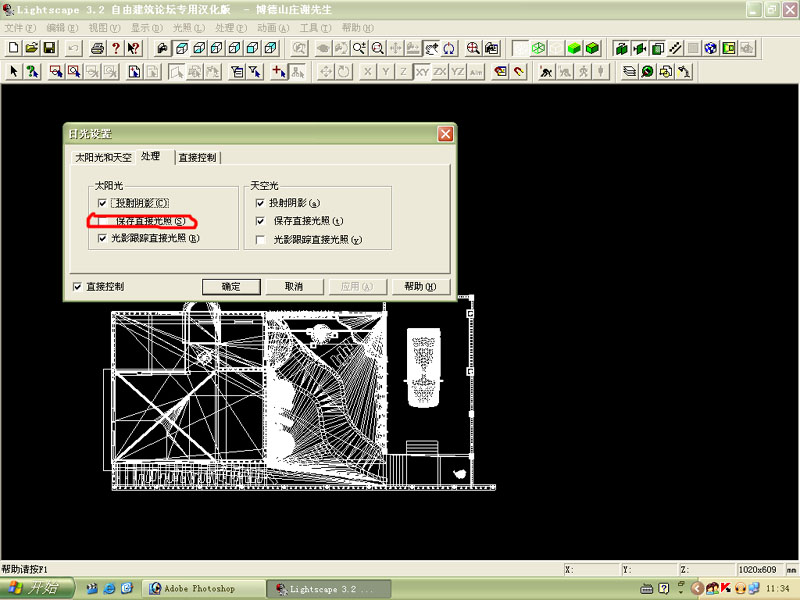The width and height of the screenshot is (800, 600).
Task: Toggle 太阳光 光影跟踪直接光照(R) checkbox
Action: [x=102, y=238]
